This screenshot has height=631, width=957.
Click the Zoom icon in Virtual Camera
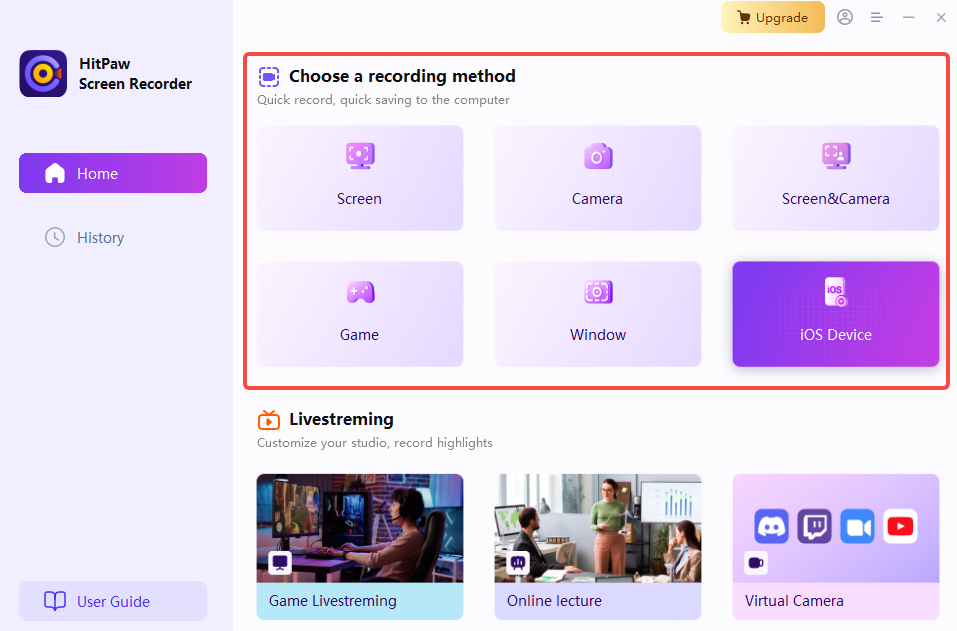coord(858,526)
